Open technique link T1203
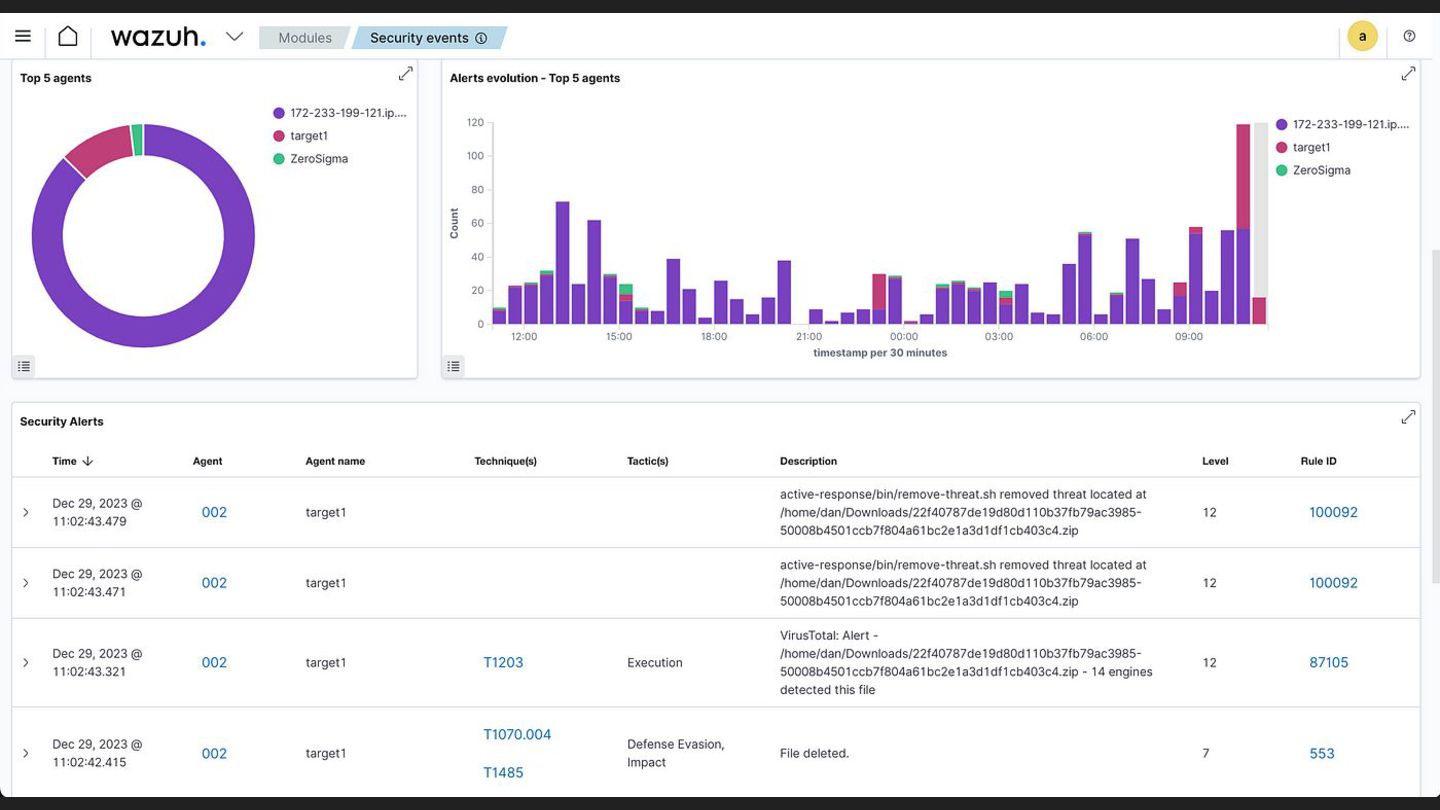The width and height of the screenshot is (1440, 810). pos(503,662)
